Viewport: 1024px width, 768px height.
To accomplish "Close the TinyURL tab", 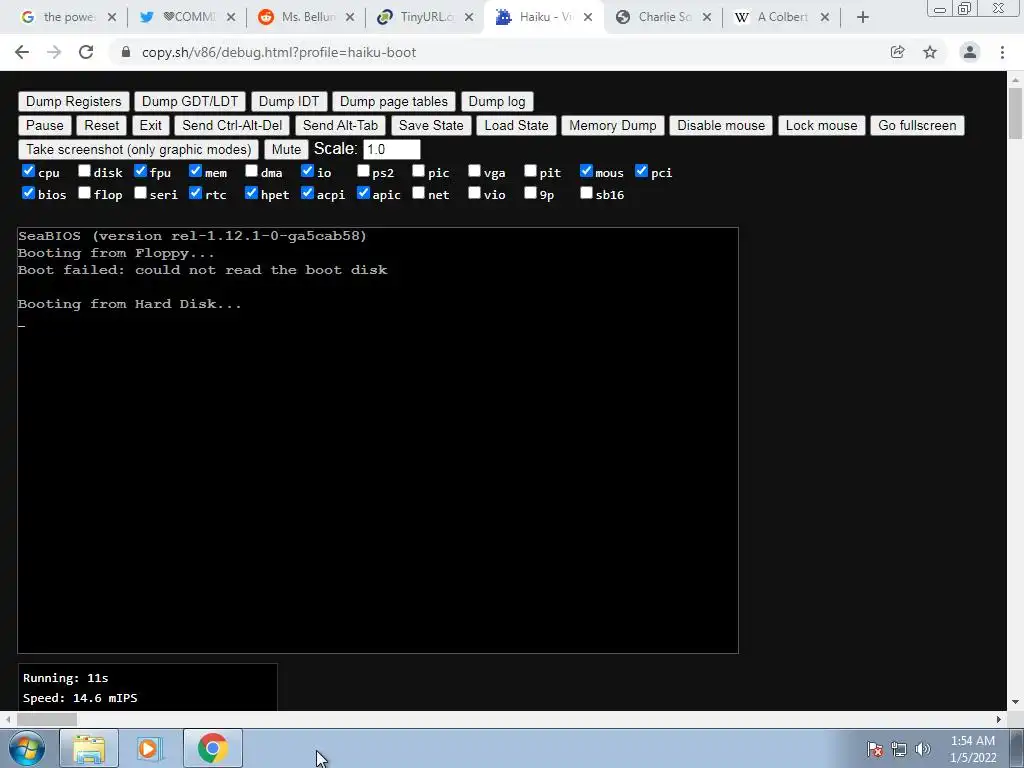I will point(469,18).
